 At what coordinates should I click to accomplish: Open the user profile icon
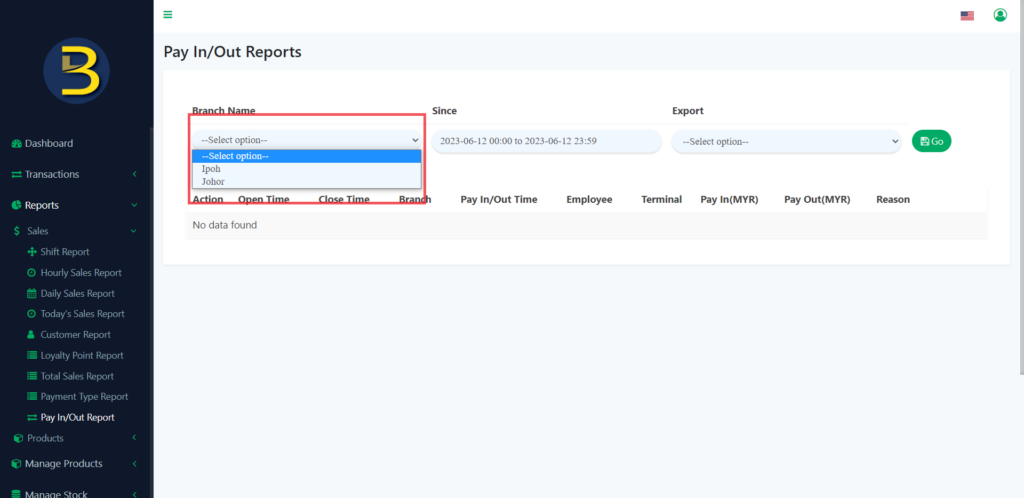point(999,15)
